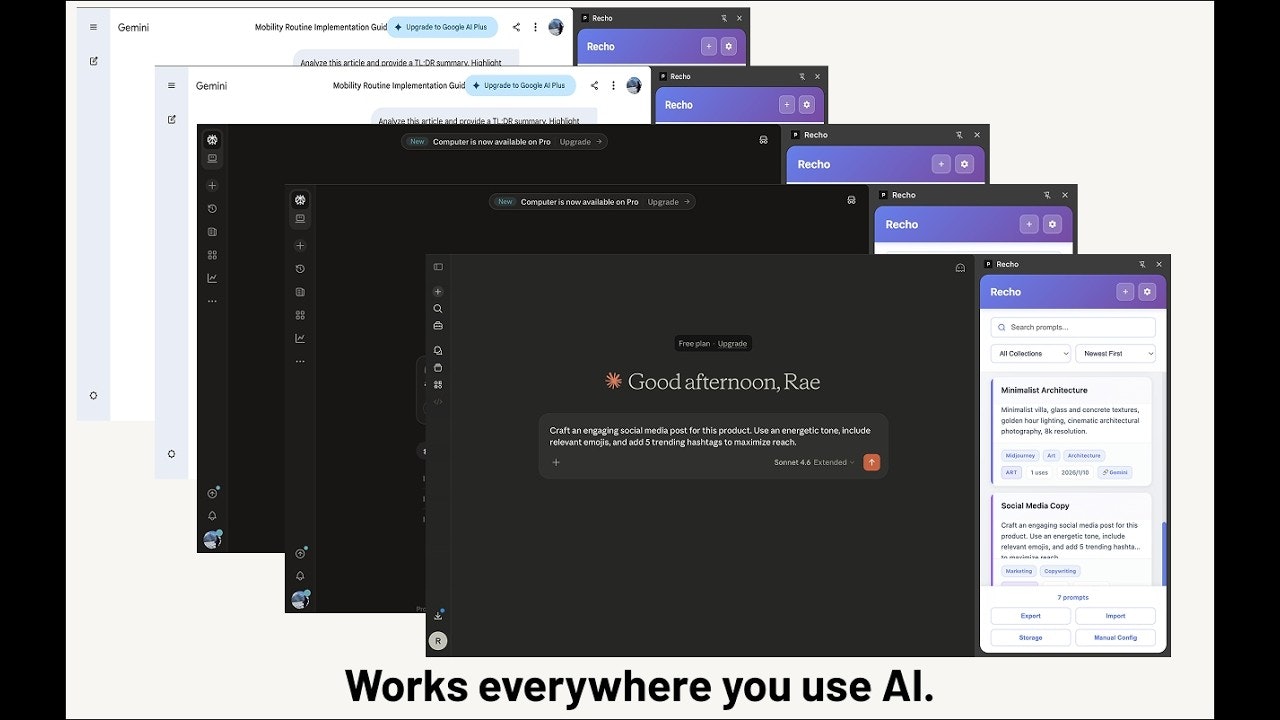Viewport: 1280px width, 720px height.
Task: Open the All Collections dropdown
Action: coord(1030,353)
